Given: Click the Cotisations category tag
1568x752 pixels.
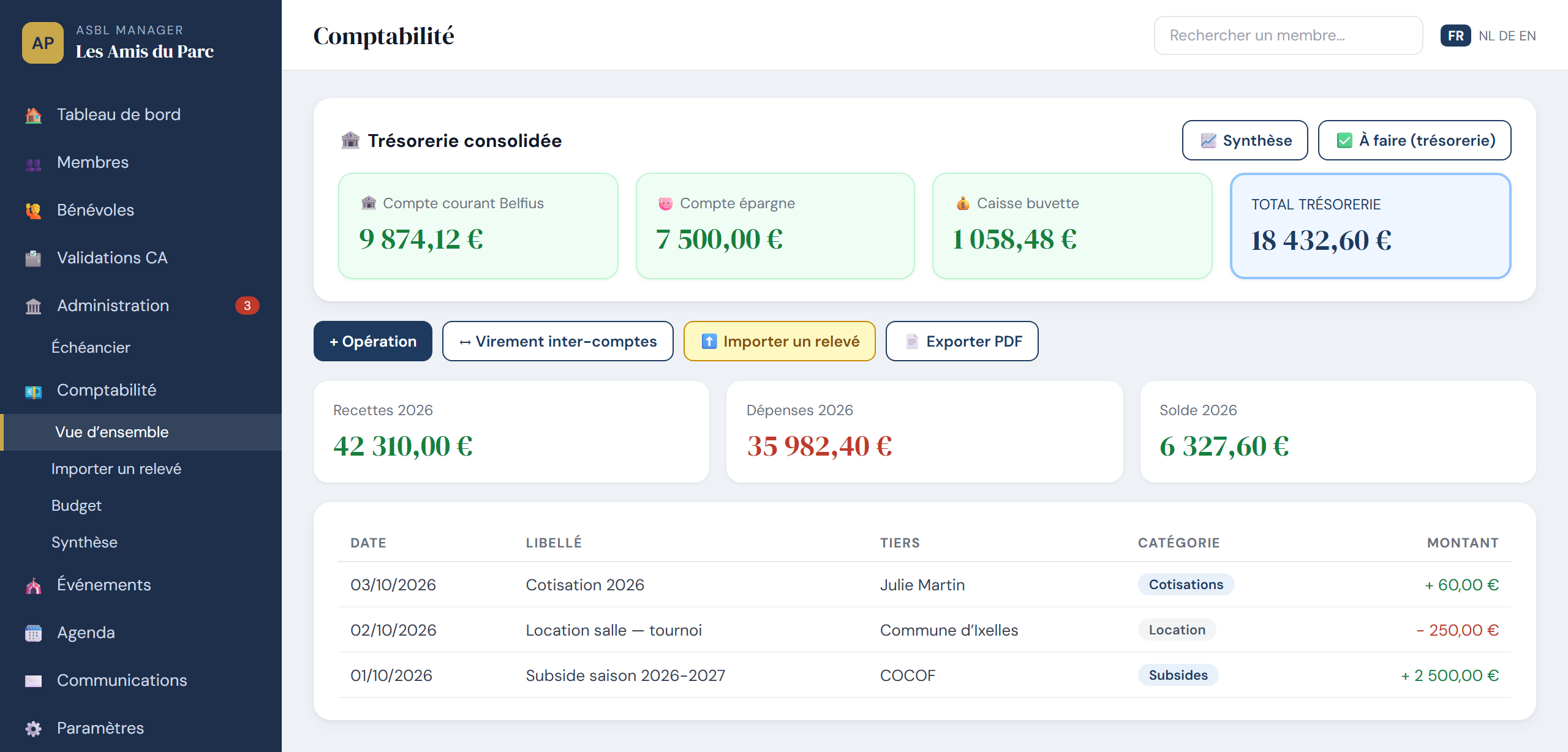Looking at the screenshot, I should tap(1186, 584).
